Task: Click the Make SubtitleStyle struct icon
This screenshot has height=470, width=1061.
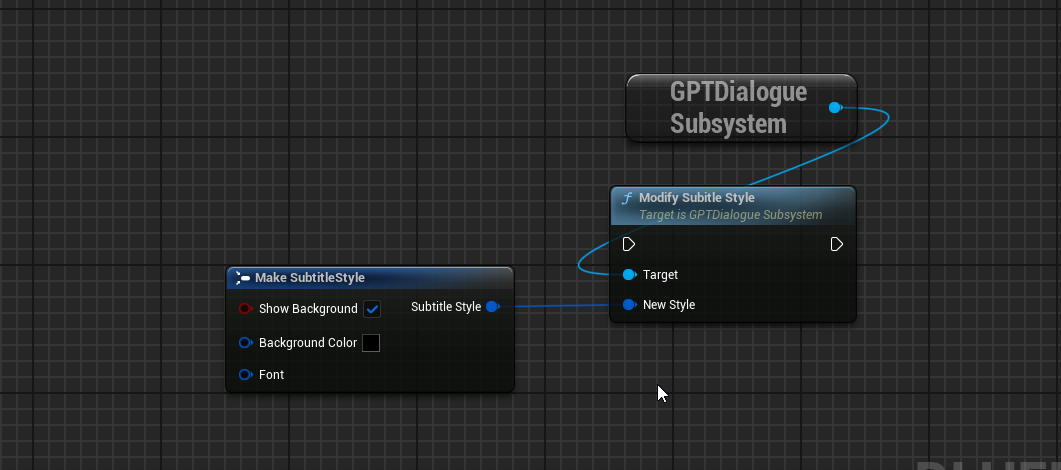Action: (243, 278)
